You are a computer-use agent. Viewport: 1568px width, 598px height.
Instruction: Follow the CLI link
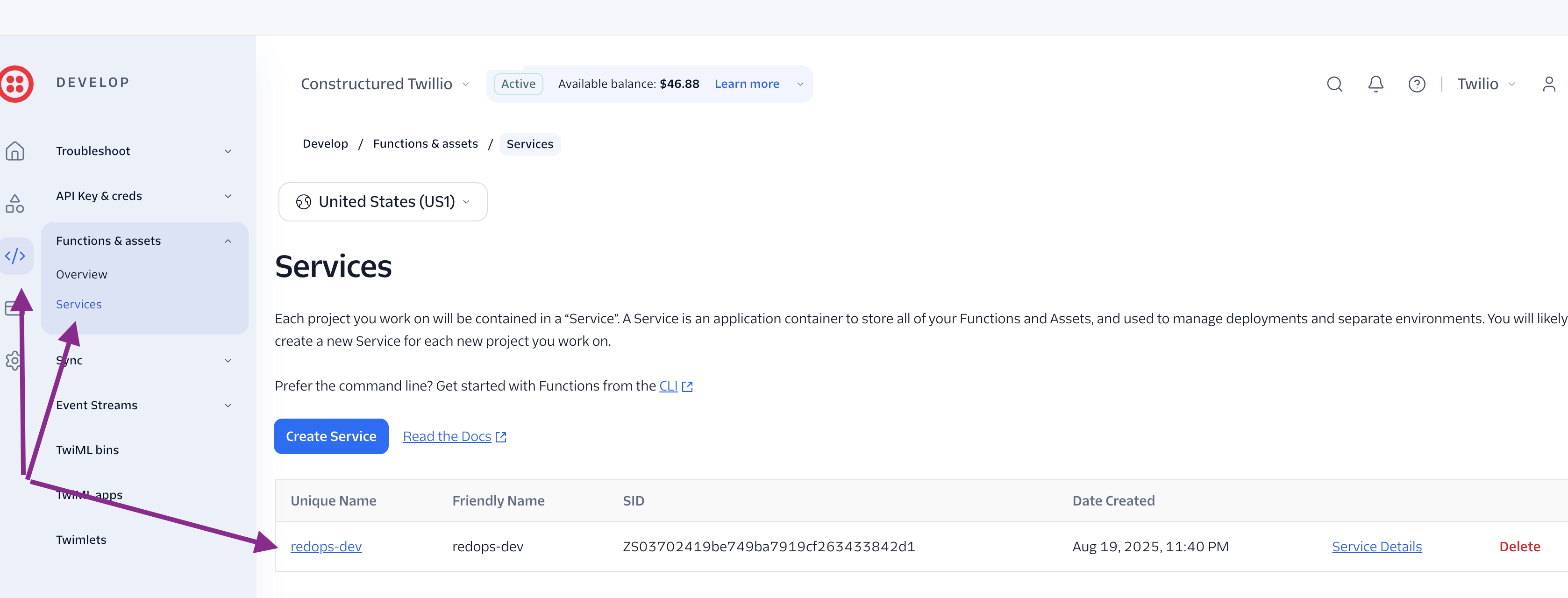[x=668, y=386]
